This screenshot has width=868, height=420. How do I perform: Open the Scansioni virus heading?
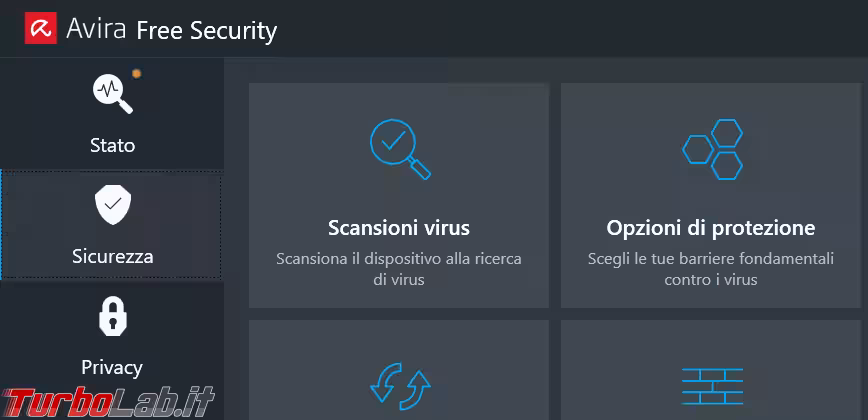point(399,228)
